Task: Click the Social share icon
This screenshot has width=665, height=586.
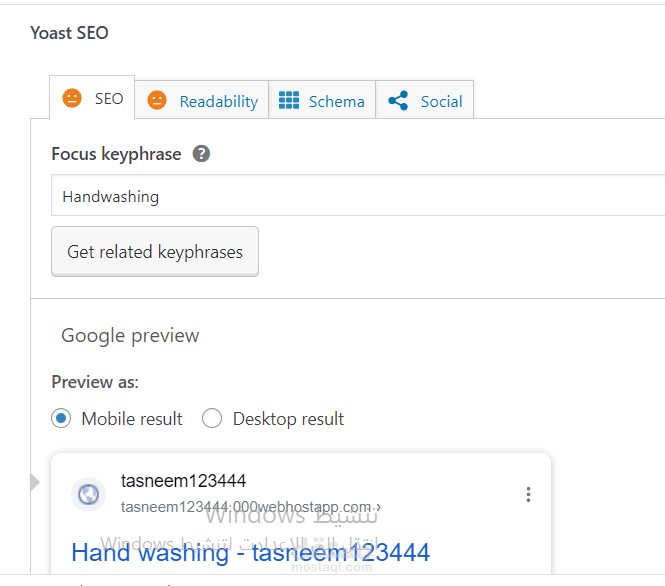Action: [398, 101]
